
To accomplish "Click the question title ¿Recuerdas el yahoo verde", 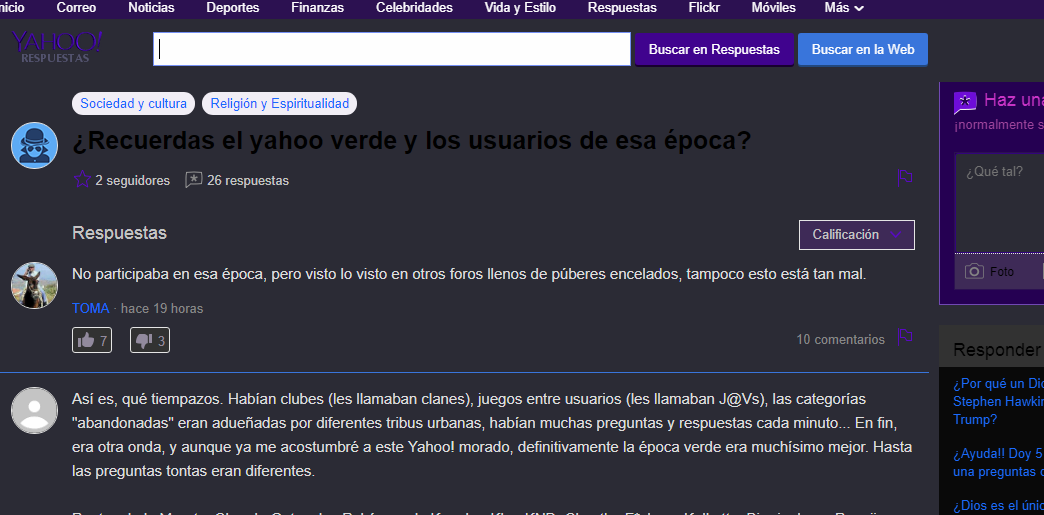I will coord(411,141).
